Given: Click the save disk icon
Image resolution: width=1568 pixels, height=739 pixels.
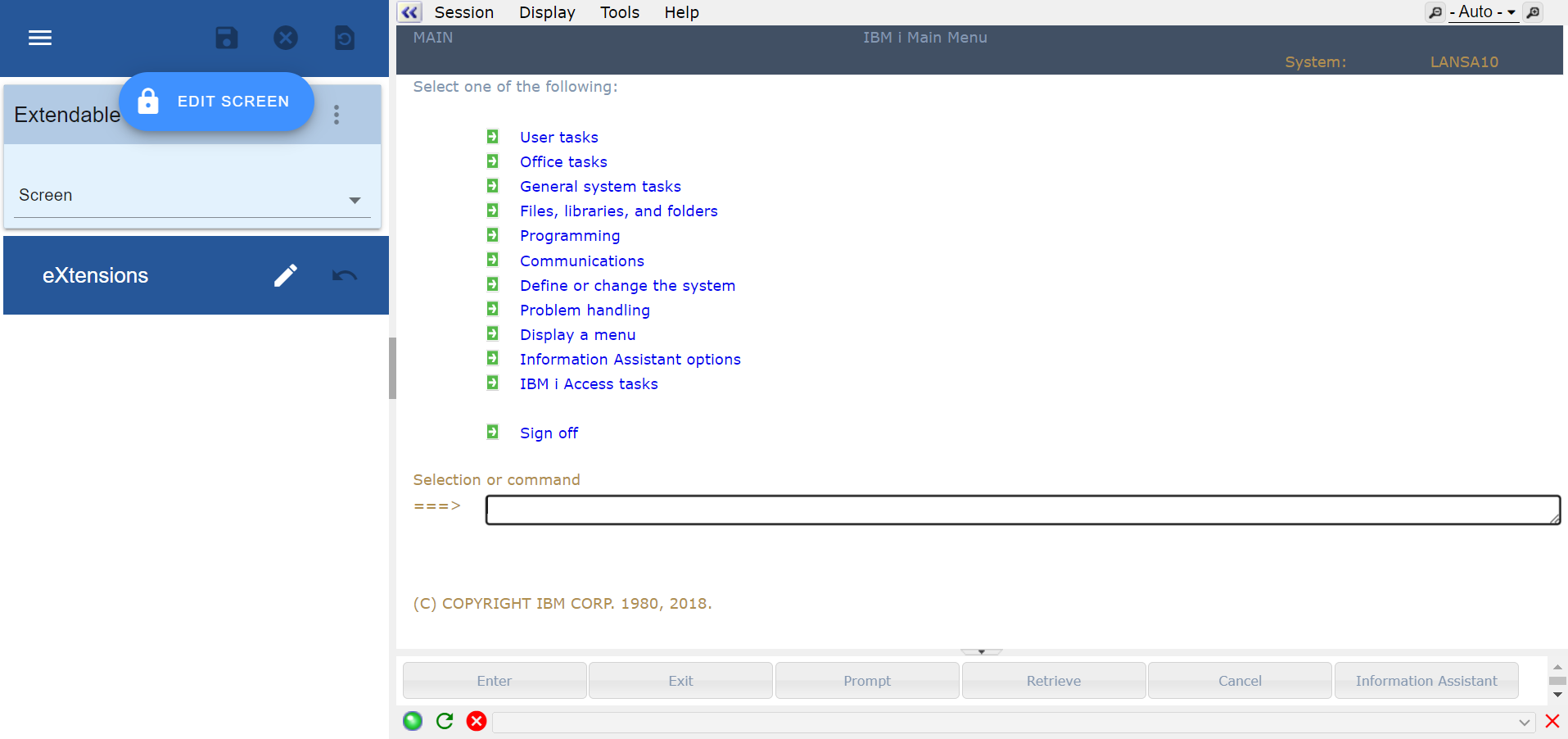Looking at the screenshot, I should (x=227, y=38).
